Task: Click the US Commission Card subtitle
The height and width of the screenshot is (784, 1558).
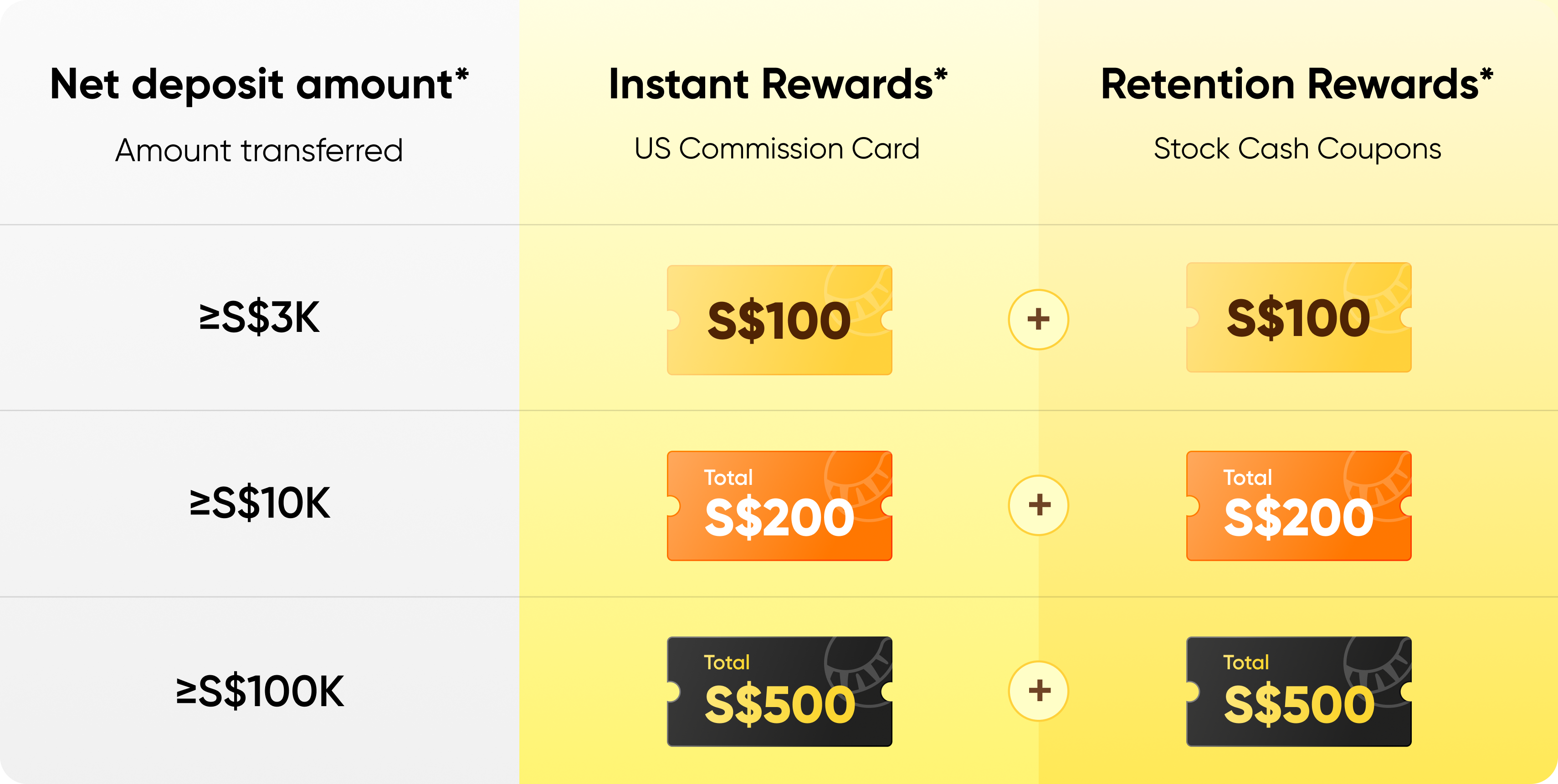Action: coord(777,149)
